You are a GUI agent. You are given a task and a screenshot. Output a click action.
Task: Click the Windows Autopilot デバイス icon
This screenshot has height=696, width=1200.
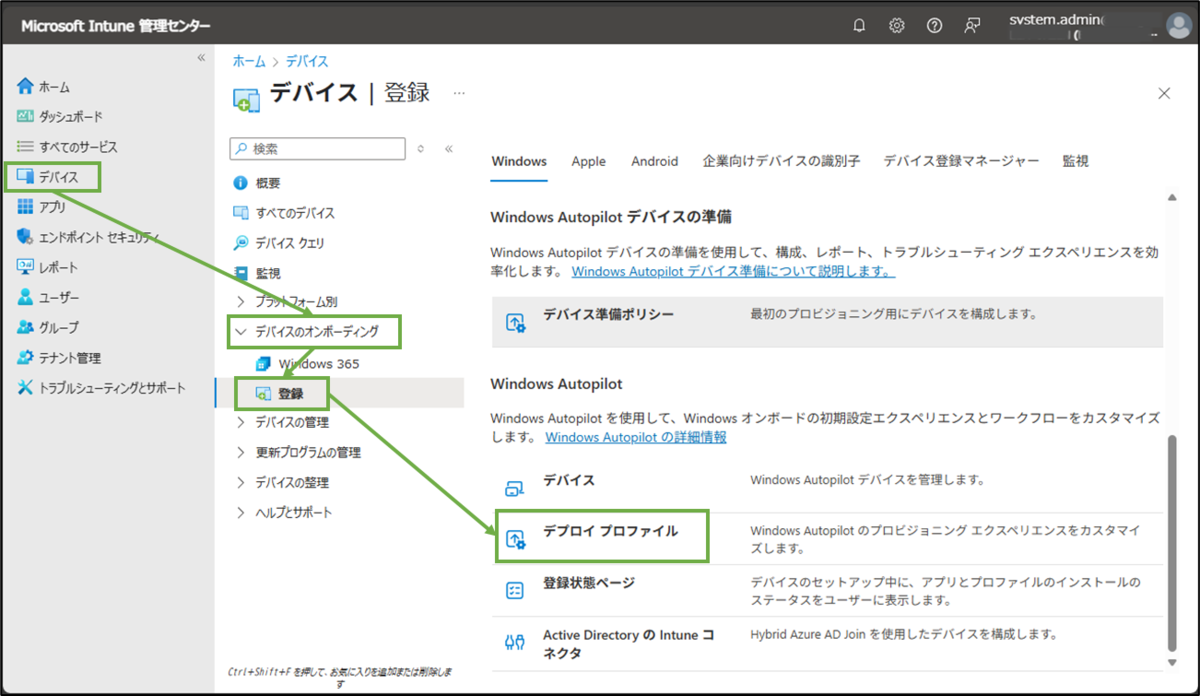pyautogui.click(x=515, y=488)
